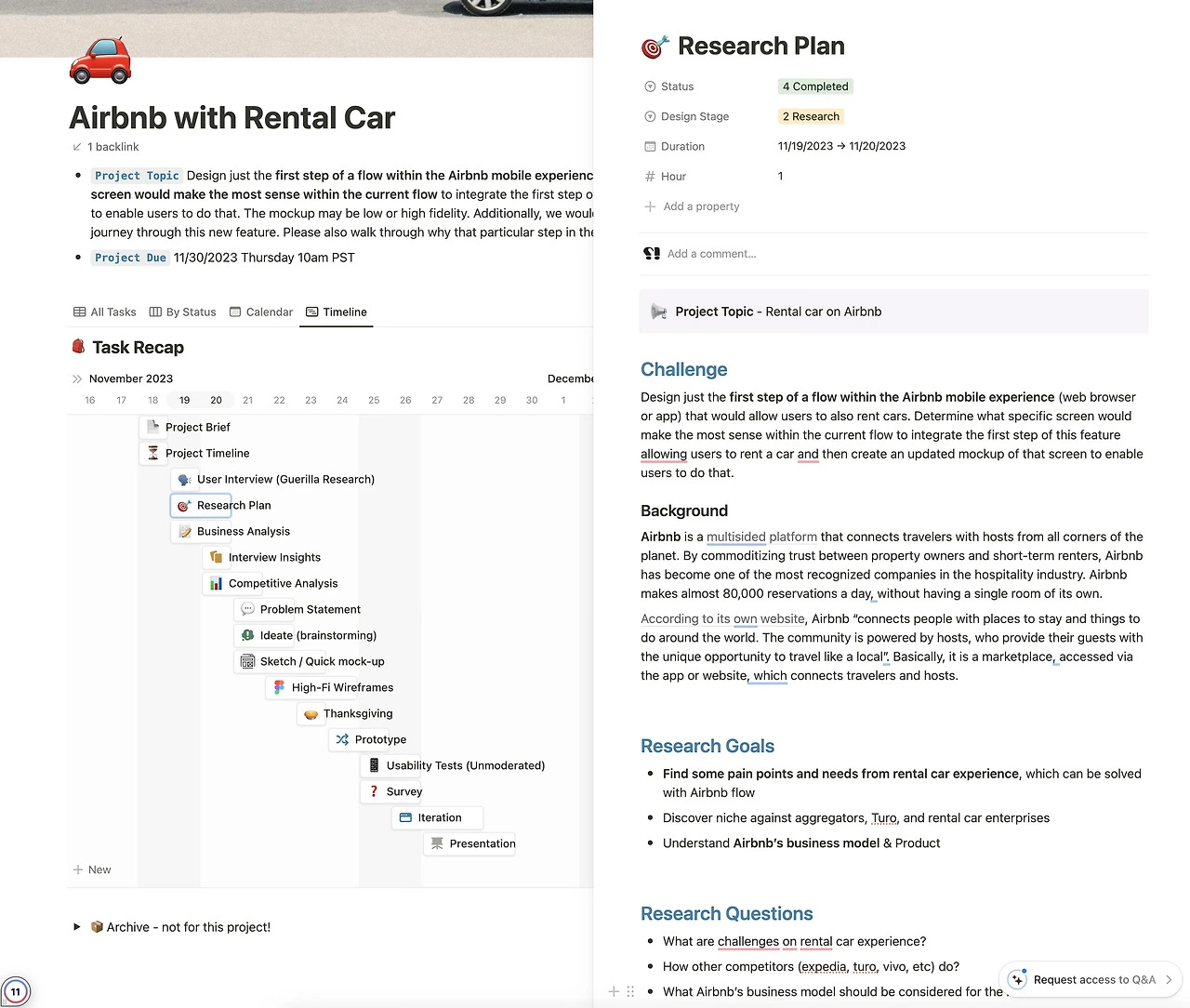Click the Duration calendar icon

(x=650, y=146)
